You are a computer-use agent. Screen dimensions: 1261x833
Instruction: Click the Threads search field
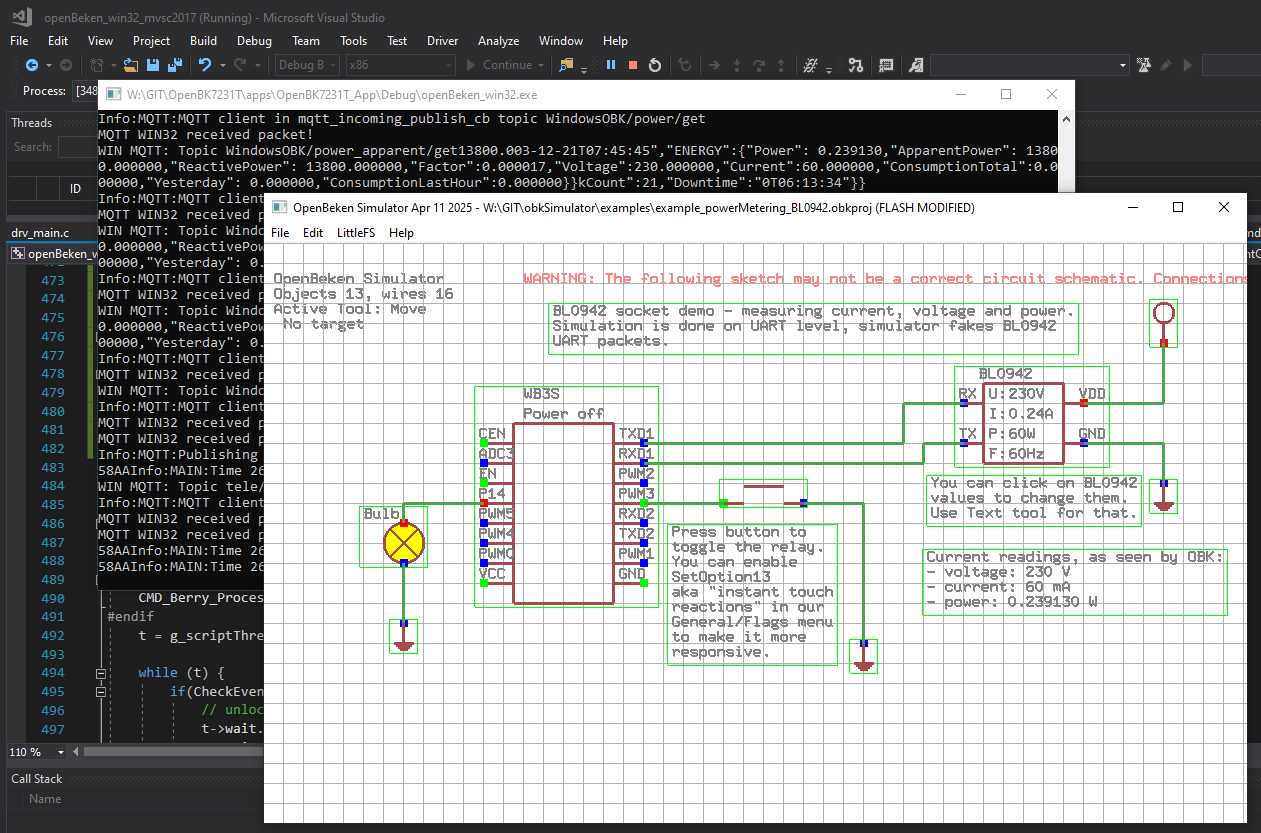[77, 147]
